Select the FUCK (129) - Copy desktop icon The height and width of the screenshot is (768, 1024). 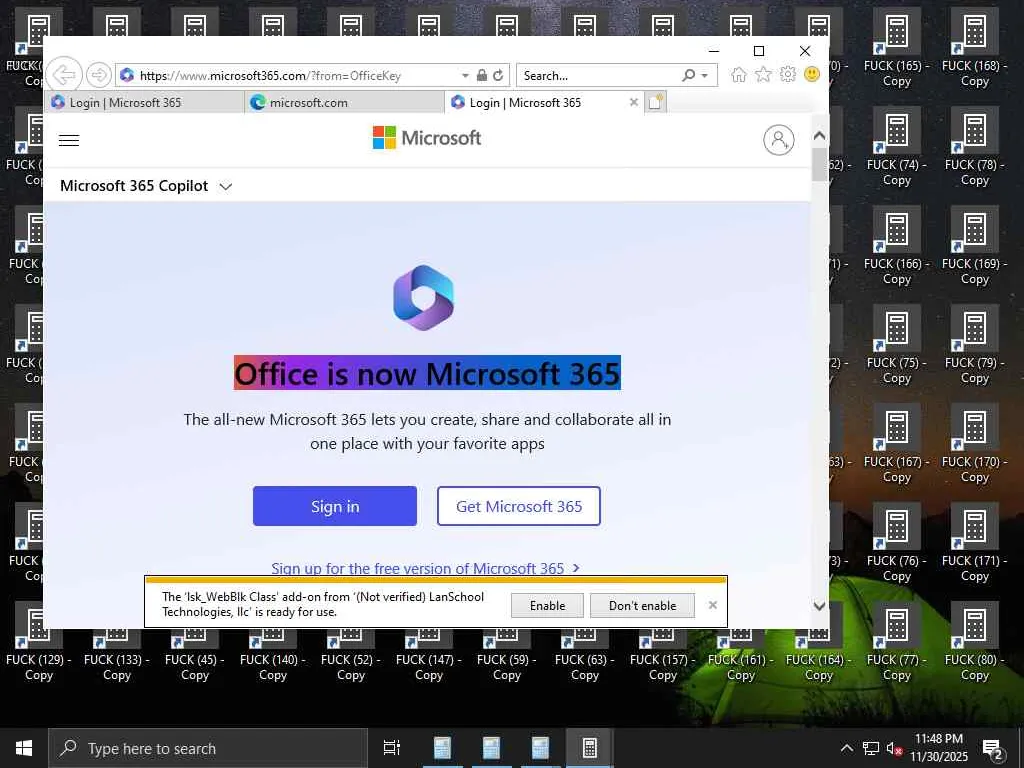pyautogui.click(x=39, y=656)
